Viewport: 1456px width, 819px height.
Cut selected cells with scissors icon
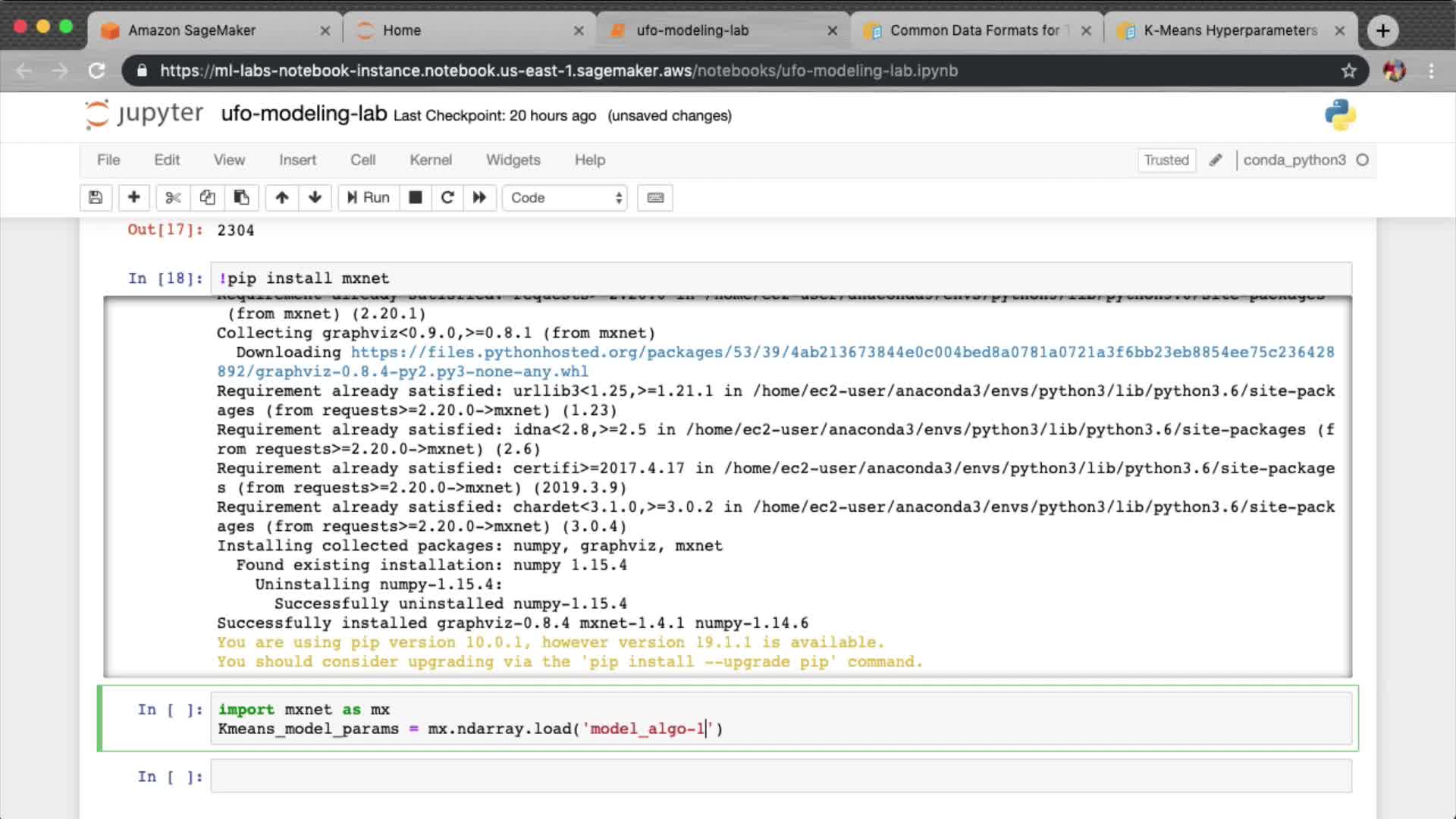(x=173, y=198)
